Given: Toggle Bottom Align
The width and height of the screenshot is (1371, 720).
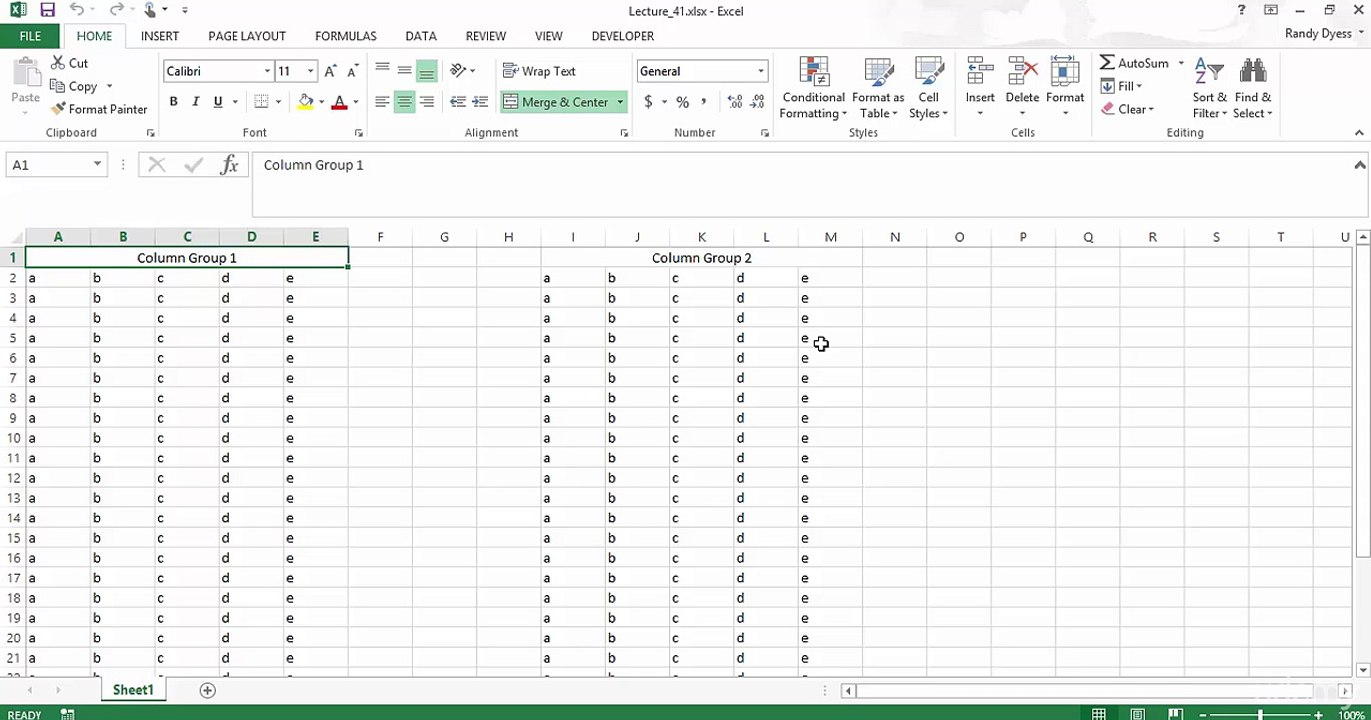Looking at the screenshot, I should coord(427,71).
